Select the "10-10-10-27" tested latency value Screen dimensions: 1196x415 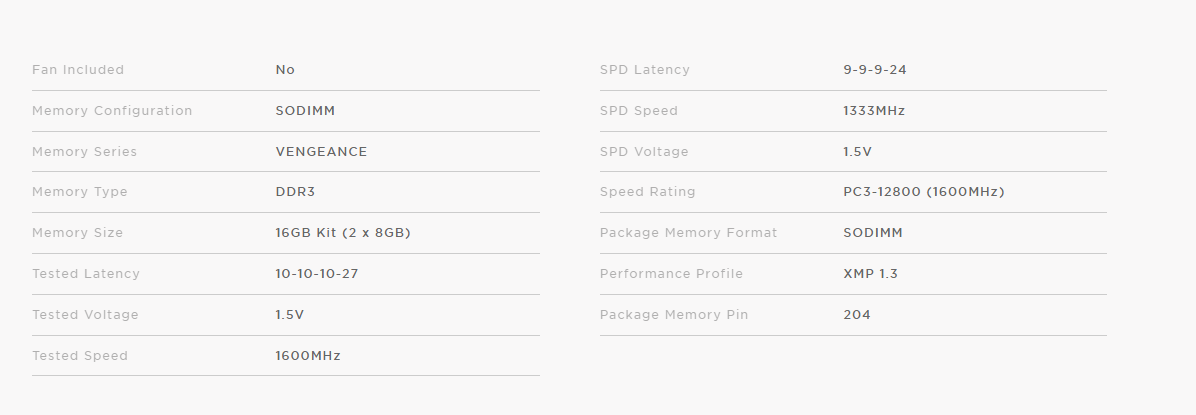[x=316, y=274]
